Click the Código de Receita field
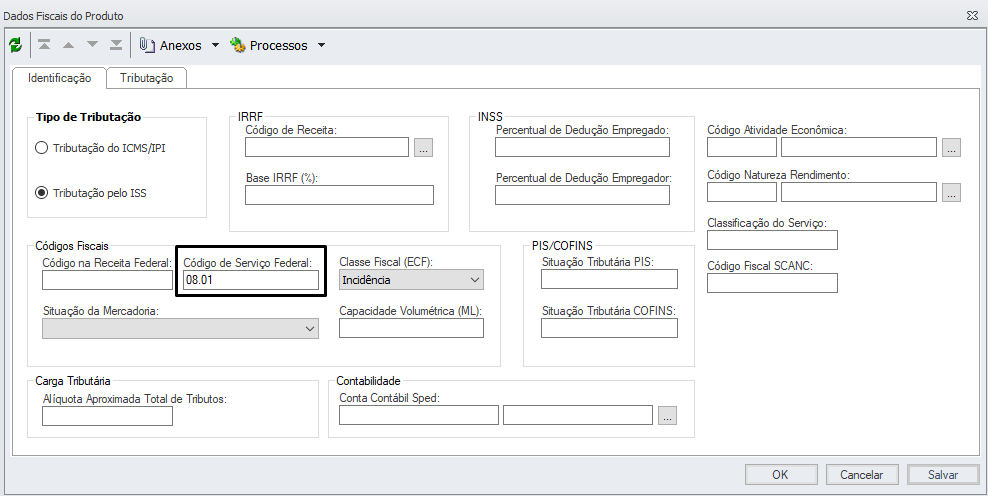Screen dimensions: 988x496 [x=327, y=147]
